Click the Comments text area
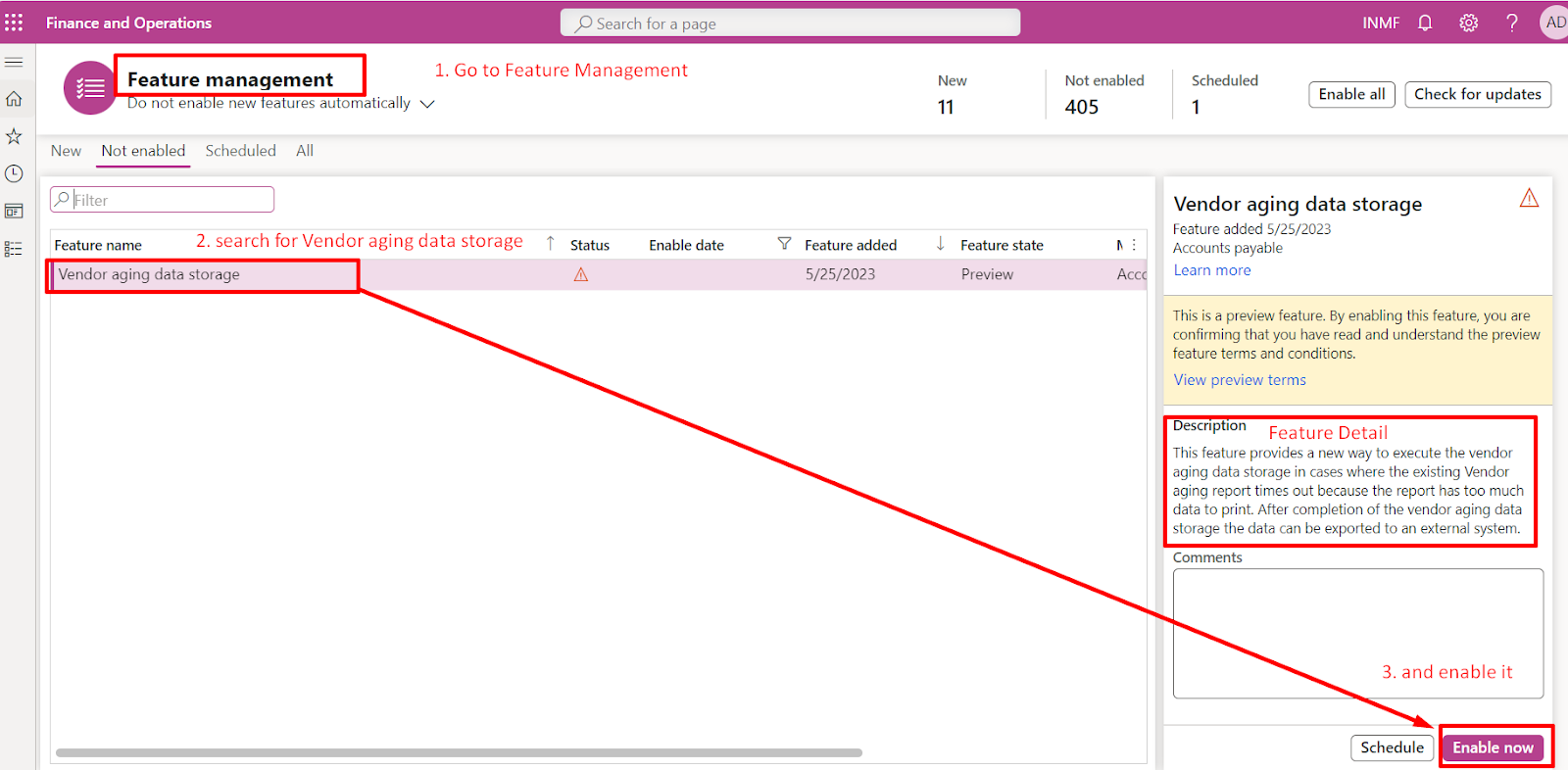1568x770 pixels. pos(1358,634)
